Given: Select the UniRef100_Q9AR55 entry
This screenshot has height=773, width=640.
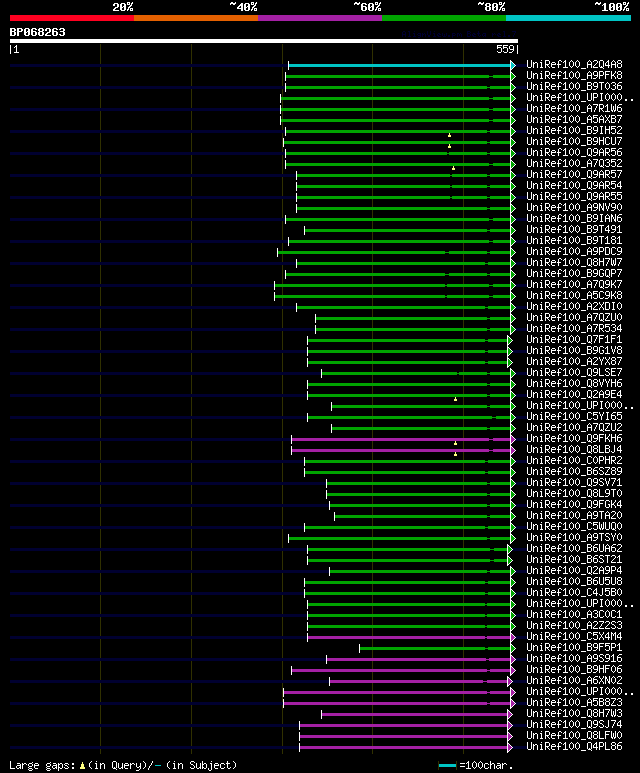Looking at the screenshot, I should pyautogui.click(x=574, y=197).
